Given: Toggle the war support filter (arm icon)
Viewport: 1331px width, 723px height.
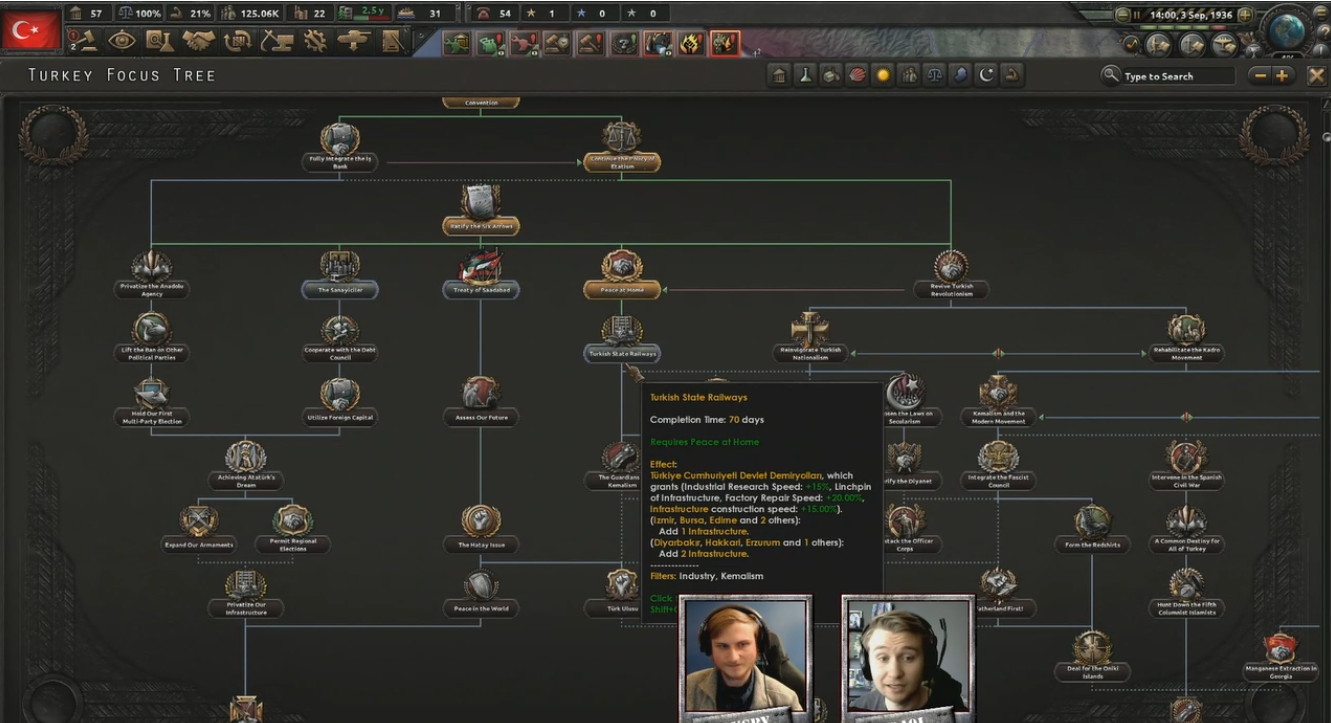Looking at the screenshot, I should point(1012,76).
